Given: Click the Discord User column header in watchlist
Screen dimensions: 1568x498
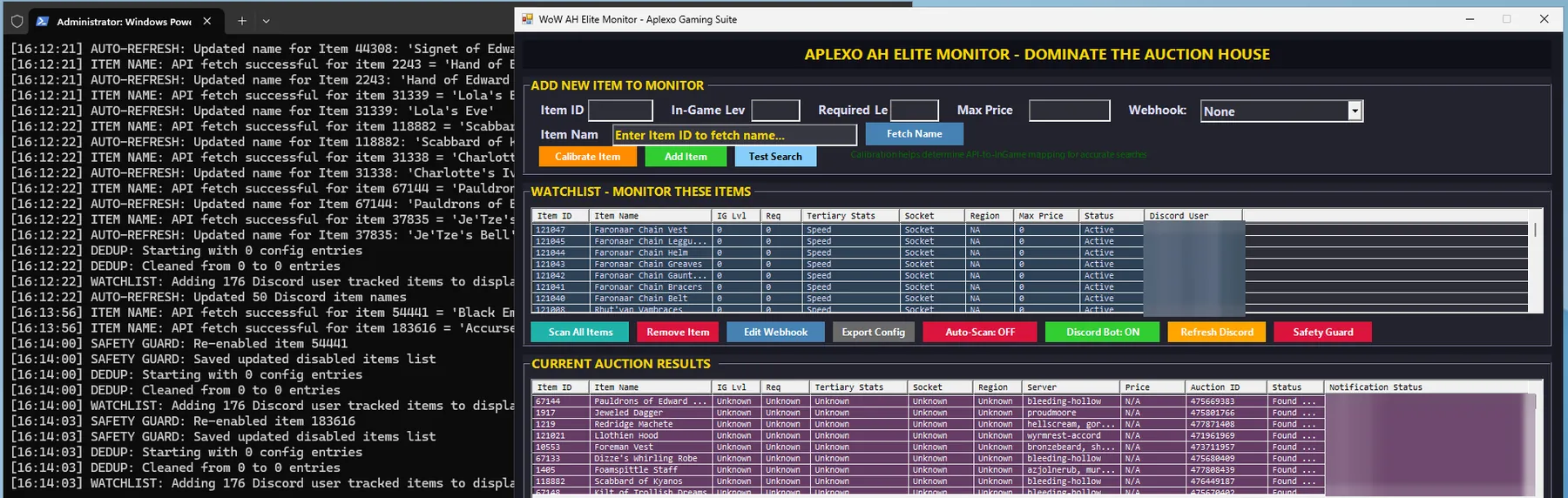Looking at the screenshot, I should 1193,216.
